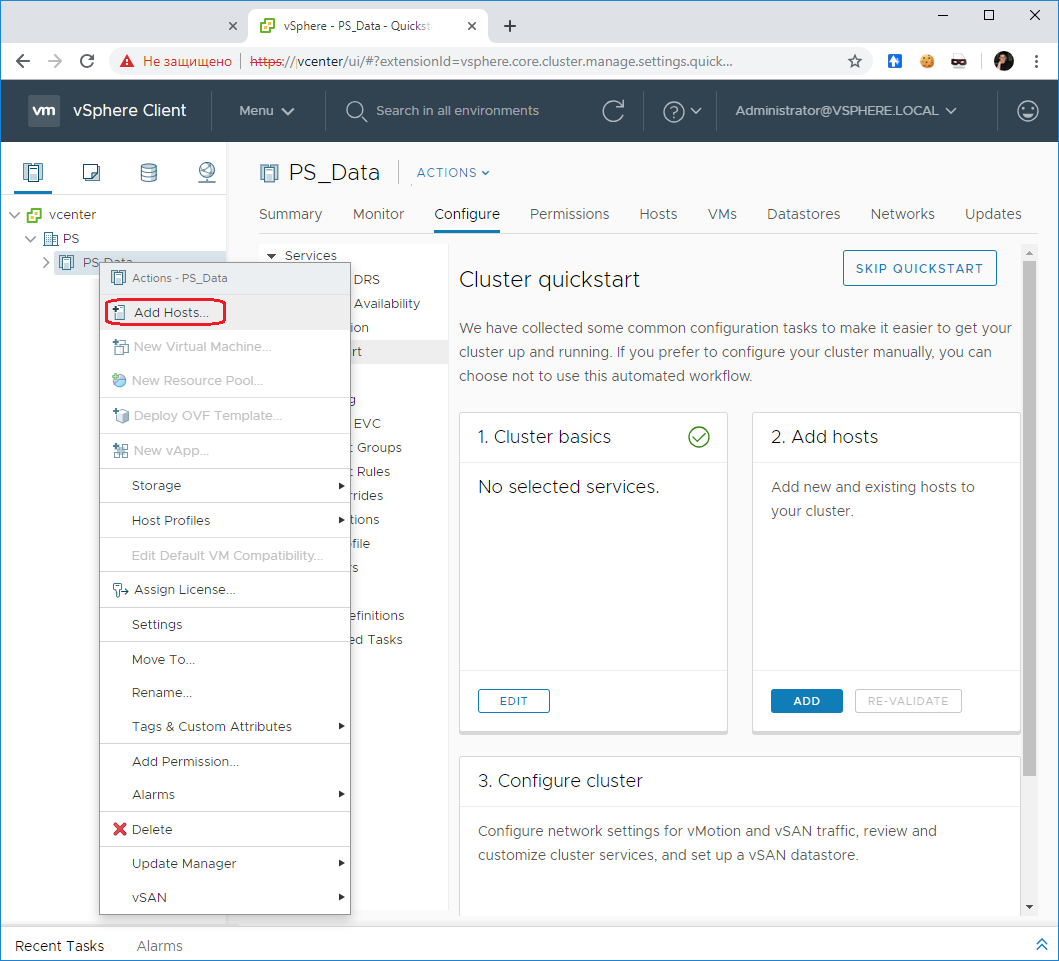Viewport: 1059px width, 961px height.
Task: Open the Storage inventory view icon
Action: (149, 172)
